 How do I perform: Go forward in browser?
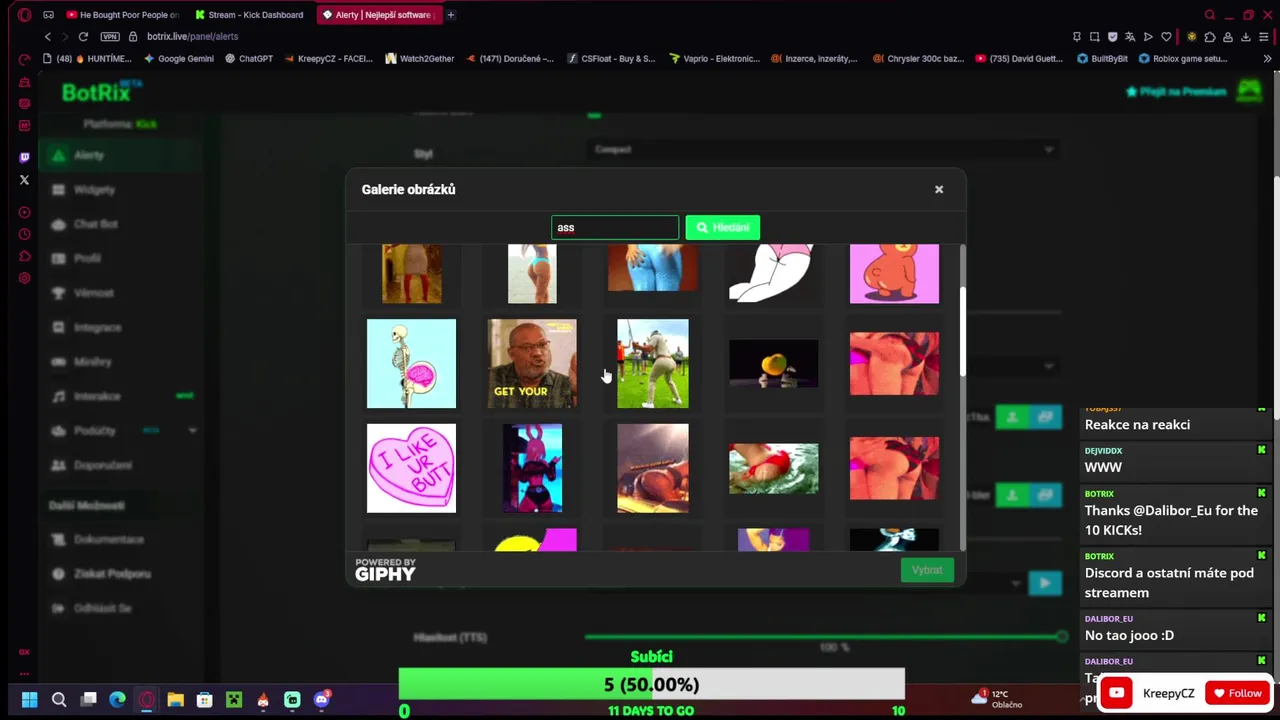(63, 37)
